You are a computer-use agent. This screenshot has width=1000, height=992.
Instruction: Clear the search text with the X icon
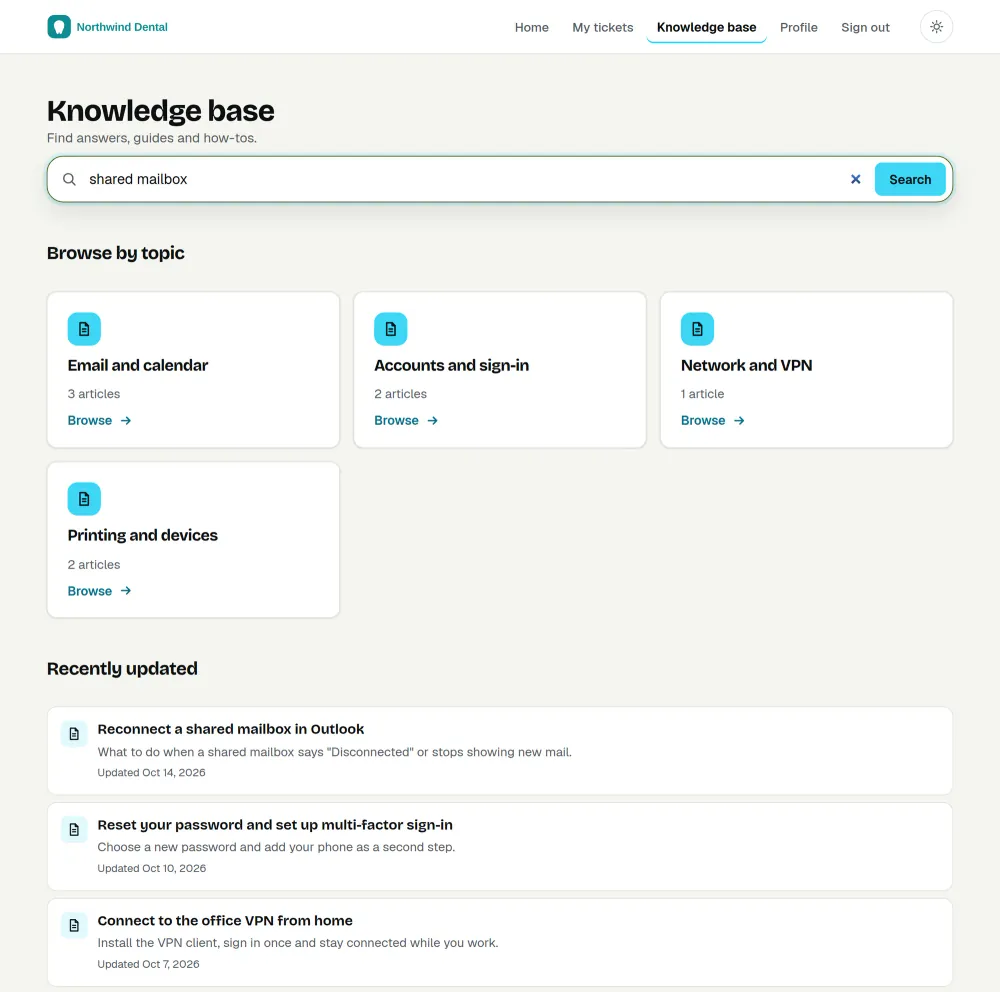coord(855,179)
